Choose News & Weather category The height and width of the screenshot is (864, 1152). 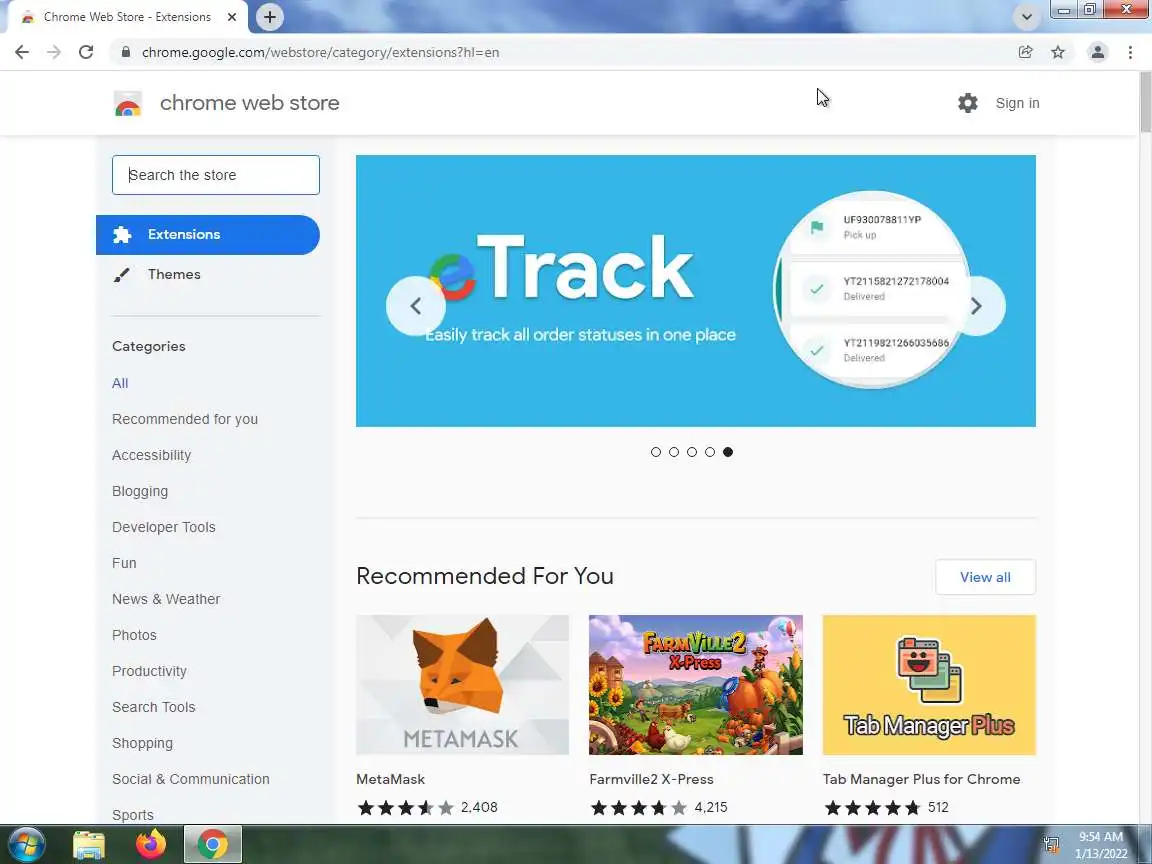point(166,599)
